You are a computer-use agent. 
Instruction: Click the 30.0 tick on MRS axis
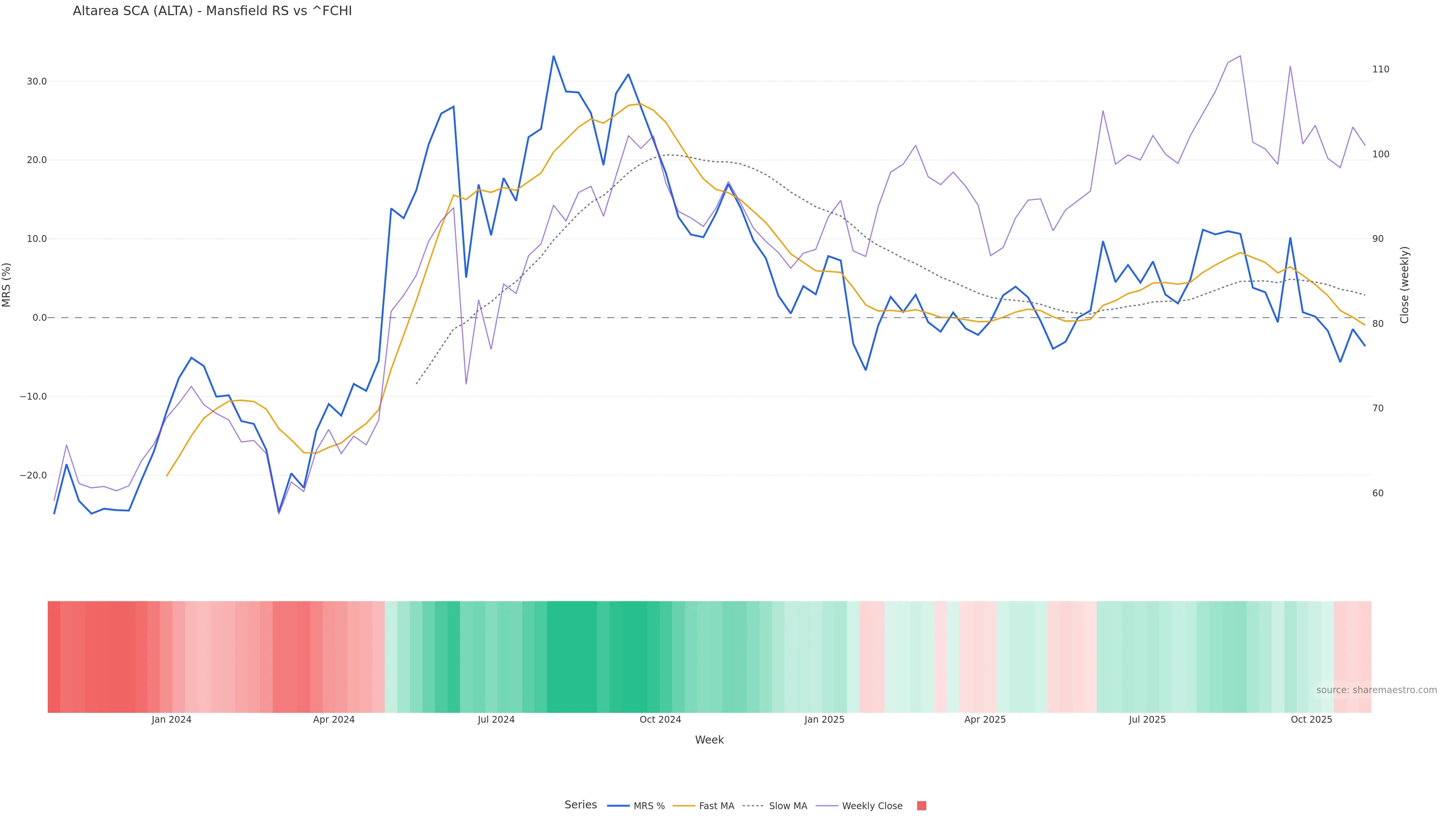pyautogui.click(x=37, y=82)
